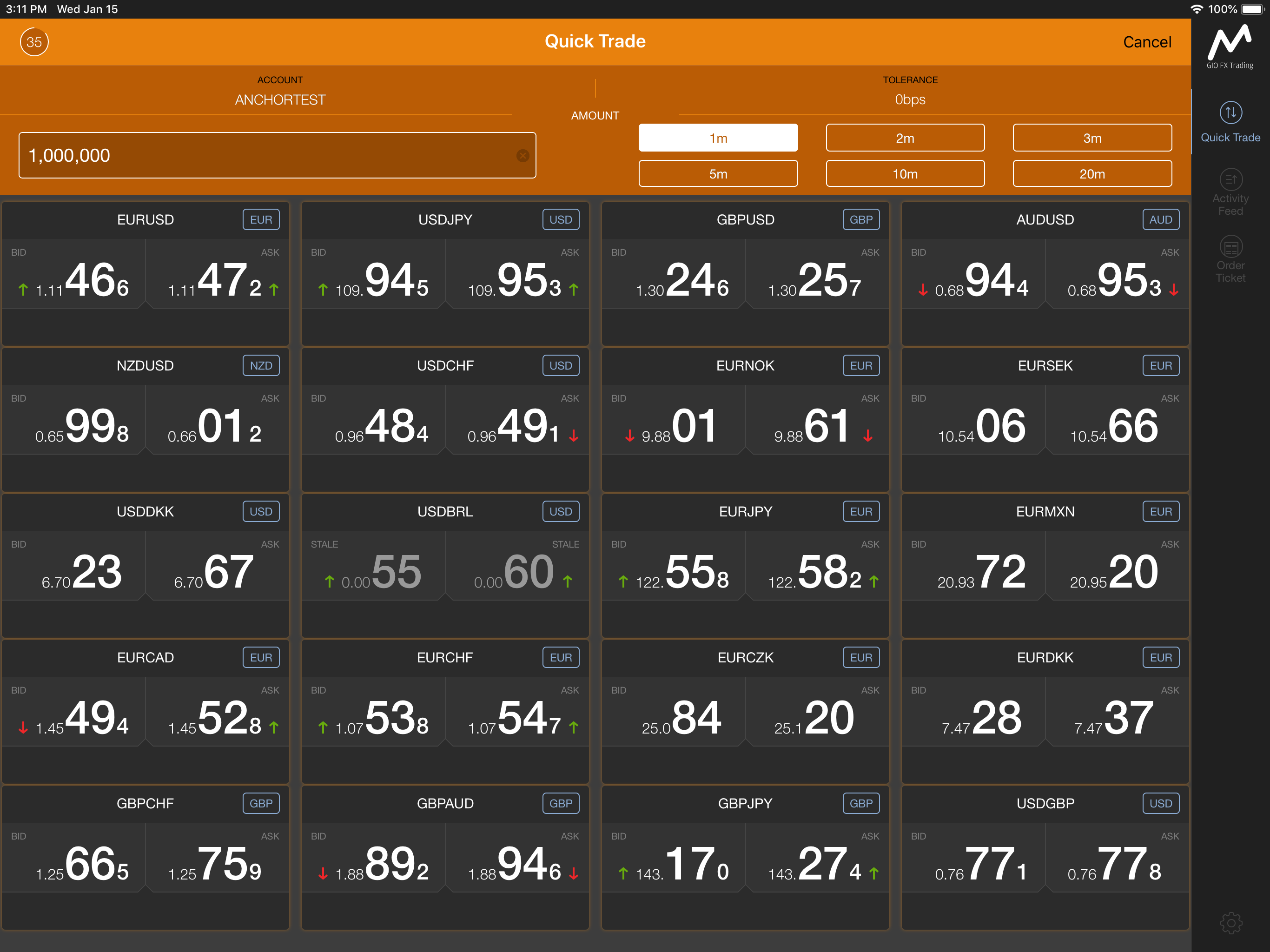
Task: Buy GBPUSD at ask 1.30257
Action: click(x=818, y=274)
